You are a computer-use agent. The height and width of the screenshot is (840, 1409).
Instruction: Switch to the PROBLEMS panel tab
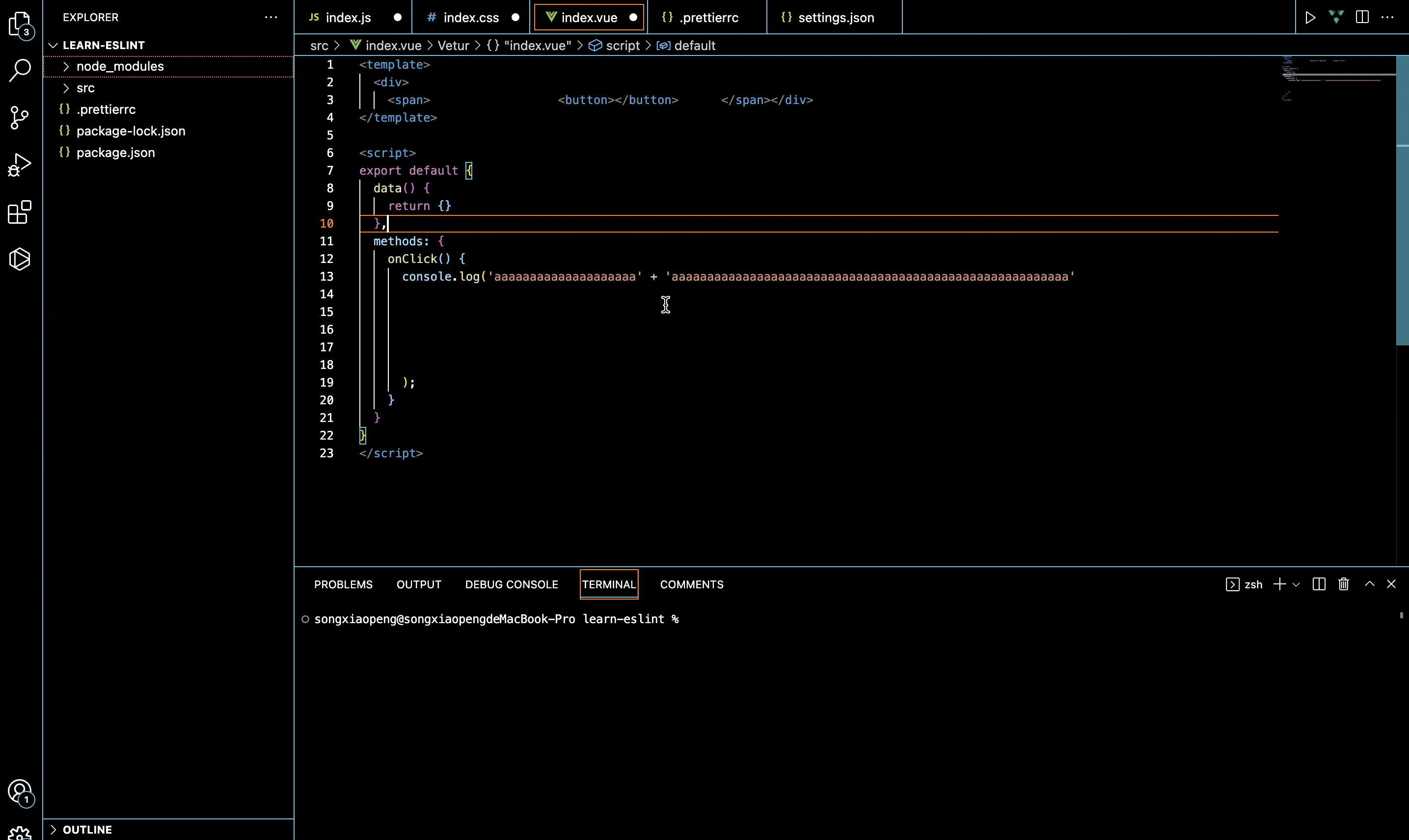343,584
